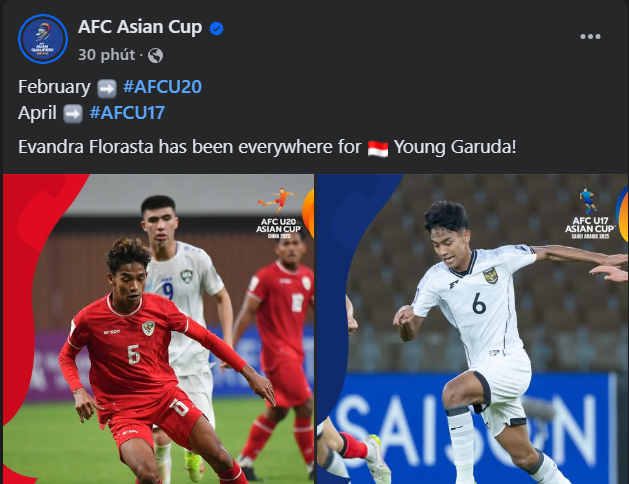Click the AFC U17 Asian Cup logo
629x484 pixels.
tap(589, 213)
